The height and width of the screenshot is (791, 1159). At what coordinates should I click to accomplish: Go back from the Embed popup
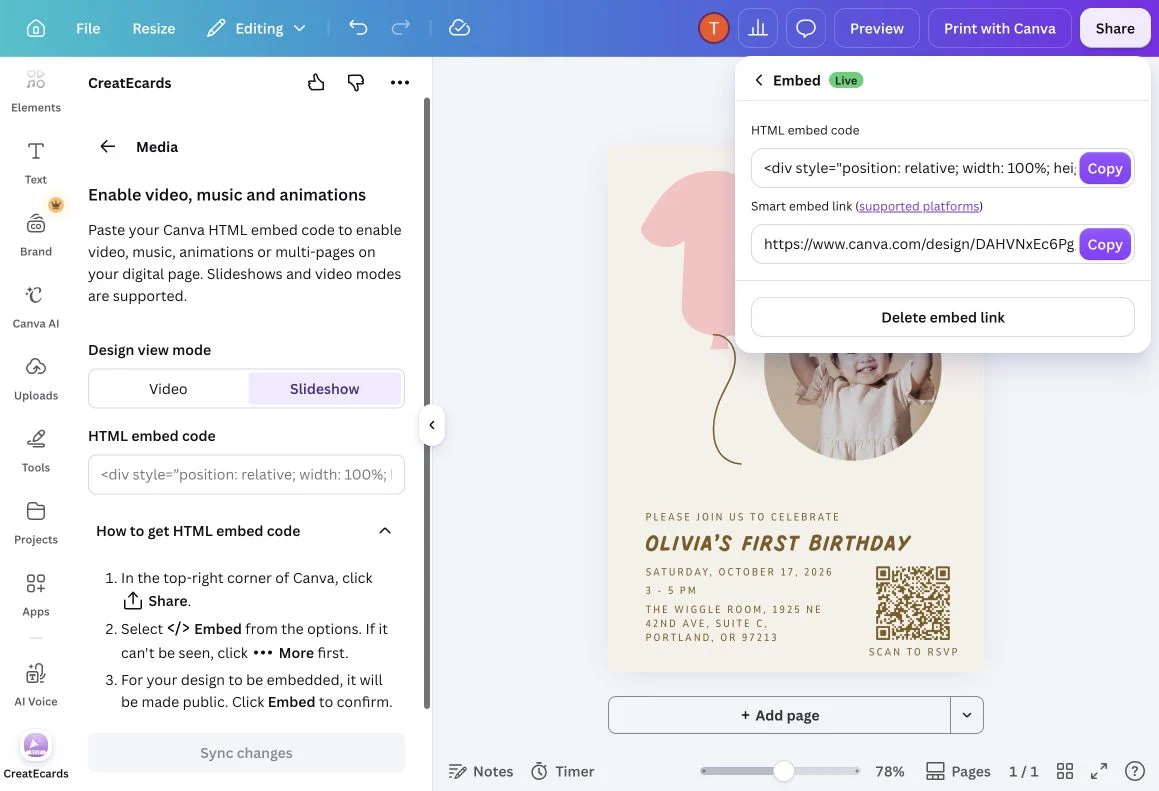(758, 80)
